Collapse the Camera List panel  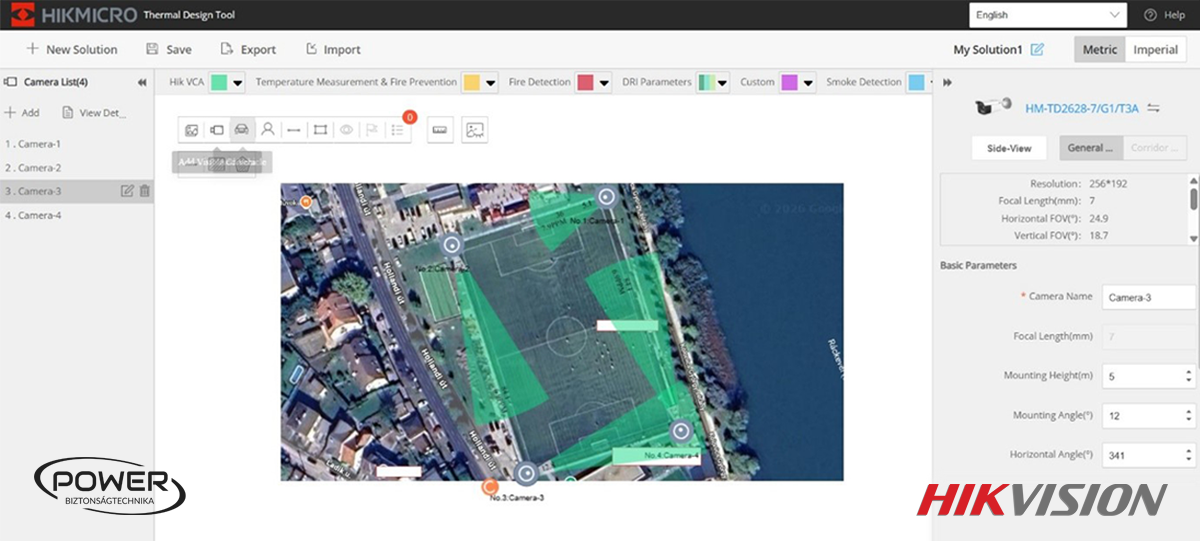[142, 83]
